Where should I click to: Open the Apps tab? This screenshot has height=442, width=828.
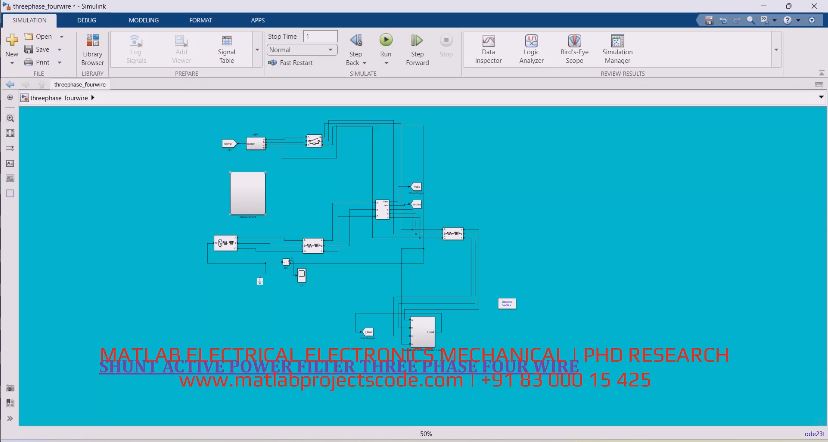point(258,20)
